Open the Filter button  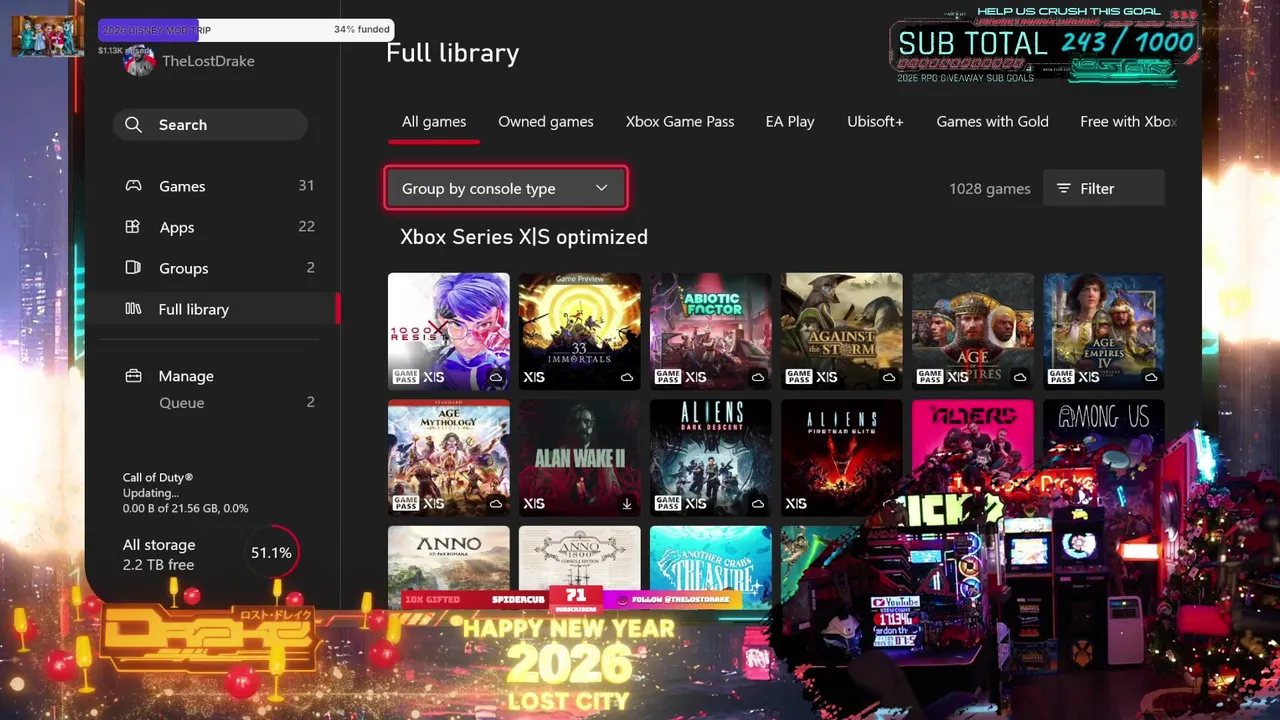click(1104, 188)
